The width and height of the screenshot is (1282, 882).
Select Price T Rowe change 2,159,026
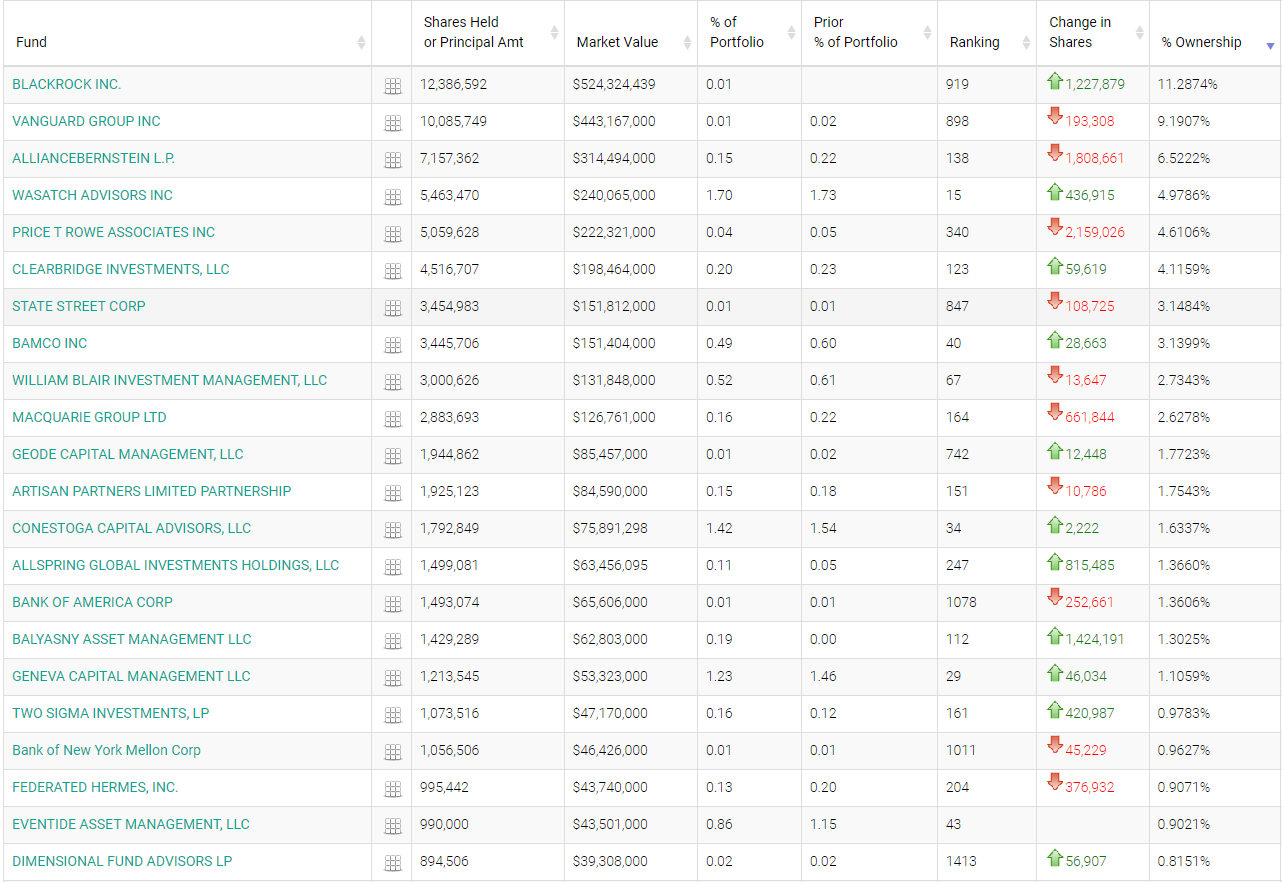pos(1095,232)
